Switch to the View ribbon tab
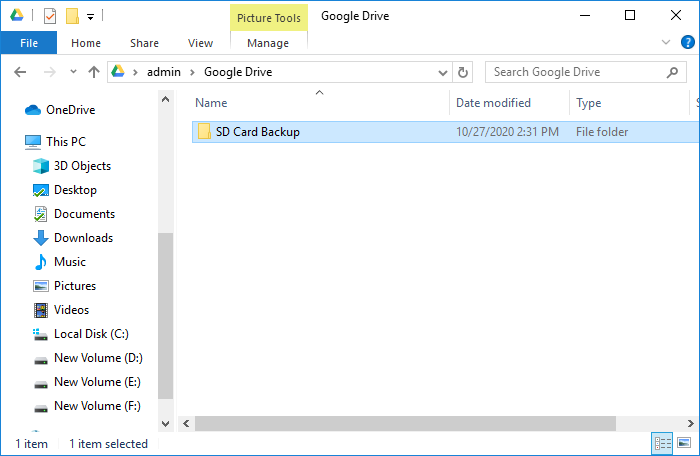This screenshot has width=700, height=456. tap(200, 43)
